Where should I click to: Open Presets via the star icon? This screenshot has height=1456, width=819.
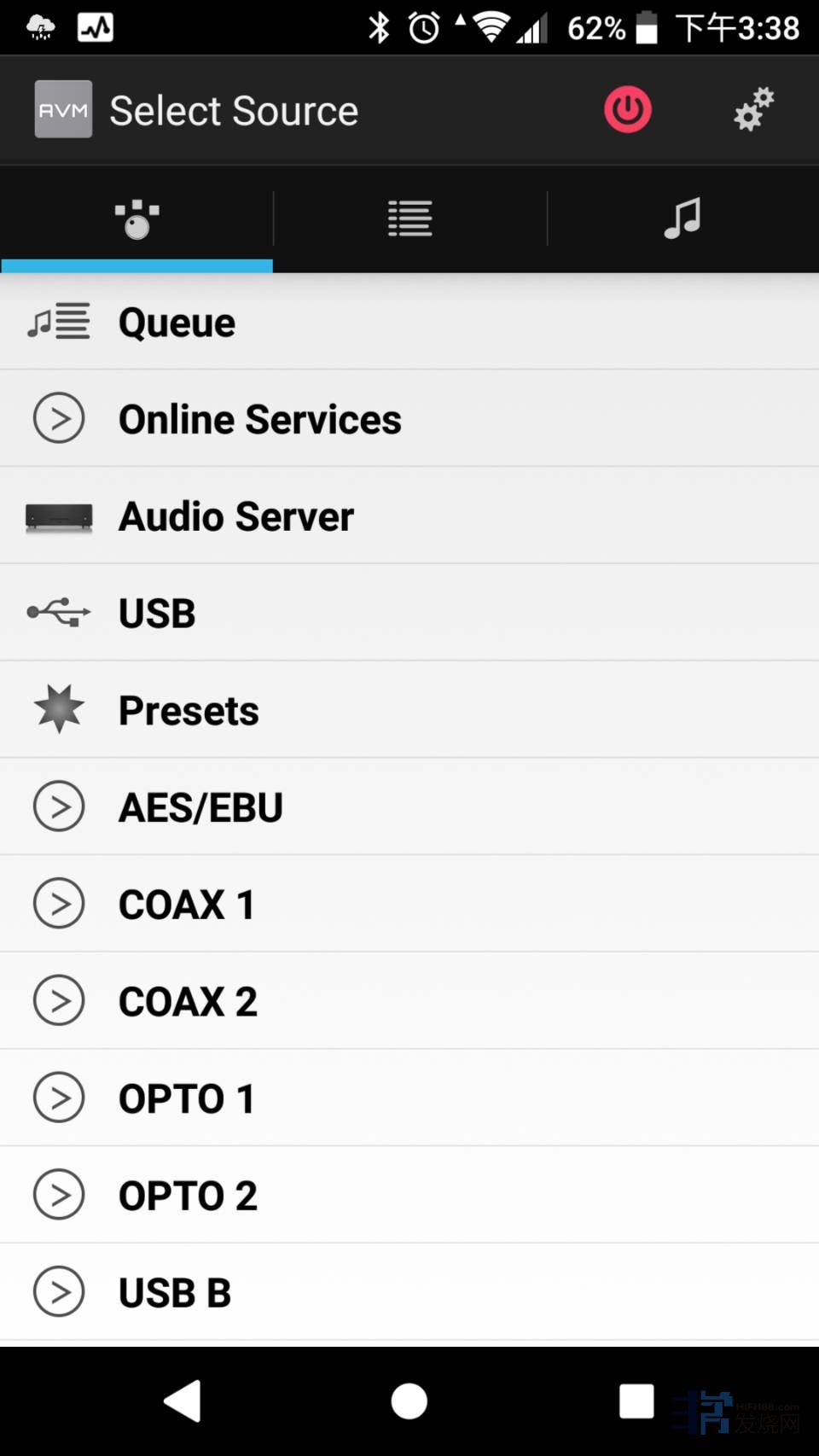click(x=58, y=709)
